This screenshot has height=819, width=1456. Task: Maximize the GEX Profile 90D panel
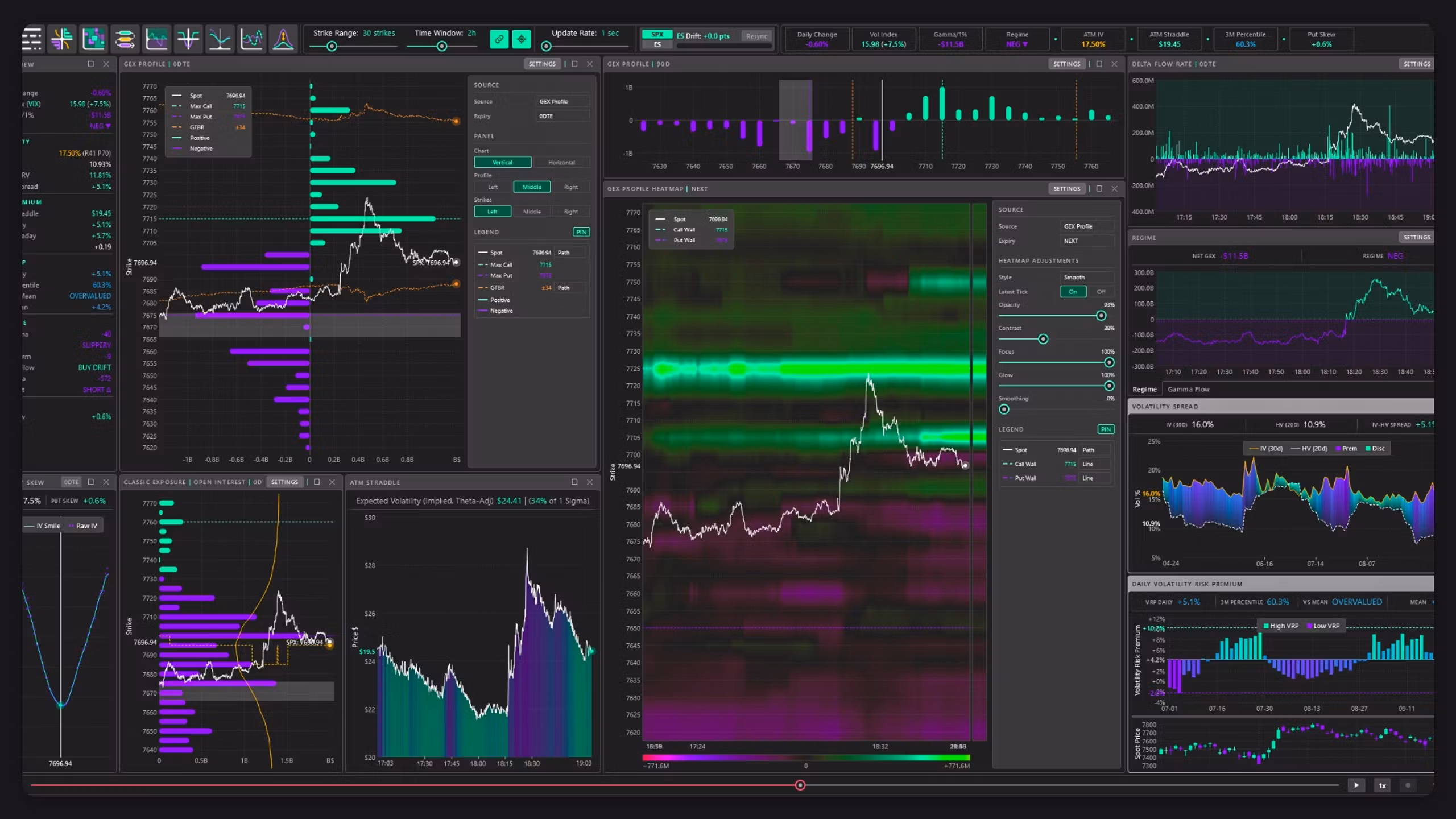pyautogui.click(x=1099, y=64)
